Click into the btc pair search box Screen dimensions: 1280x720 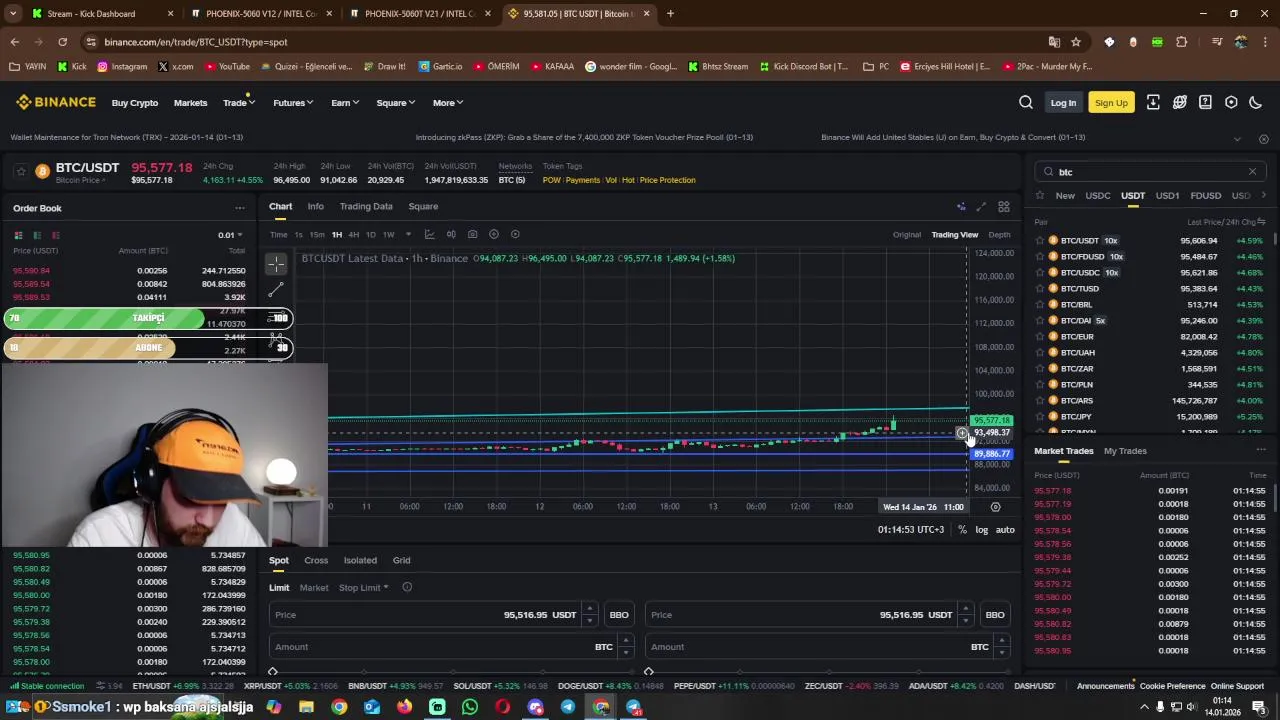point(1150,172)
